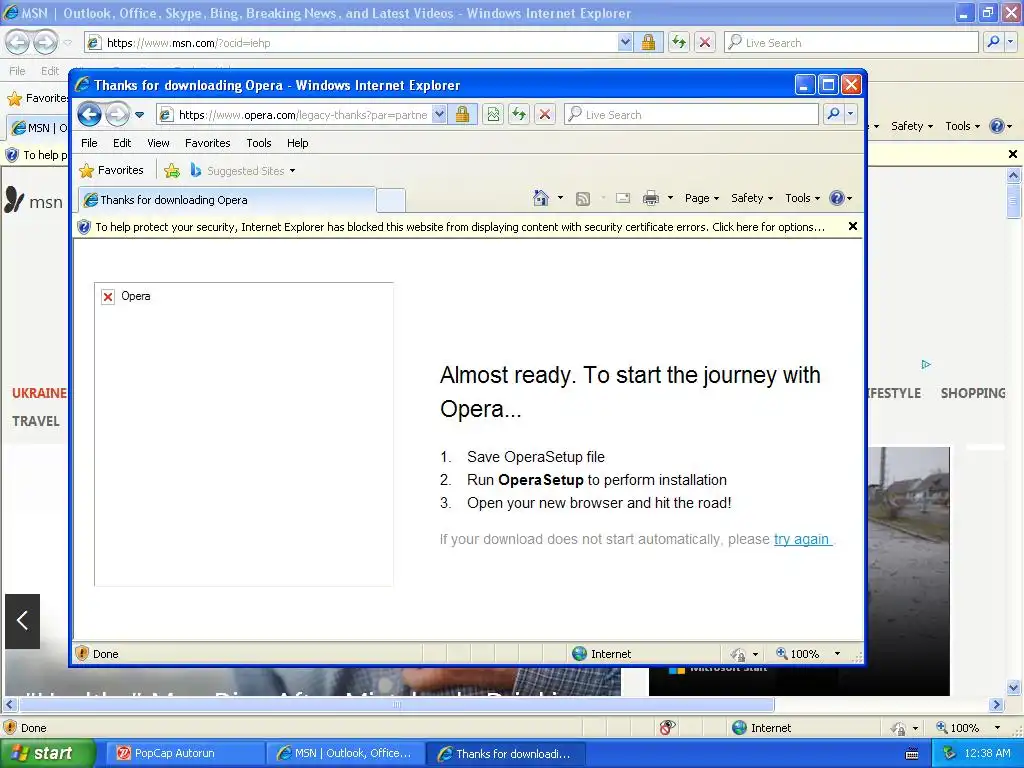Open zoom level 100% in Opera window
Screen dimensions: 1024x768
(x=808, y=654)
